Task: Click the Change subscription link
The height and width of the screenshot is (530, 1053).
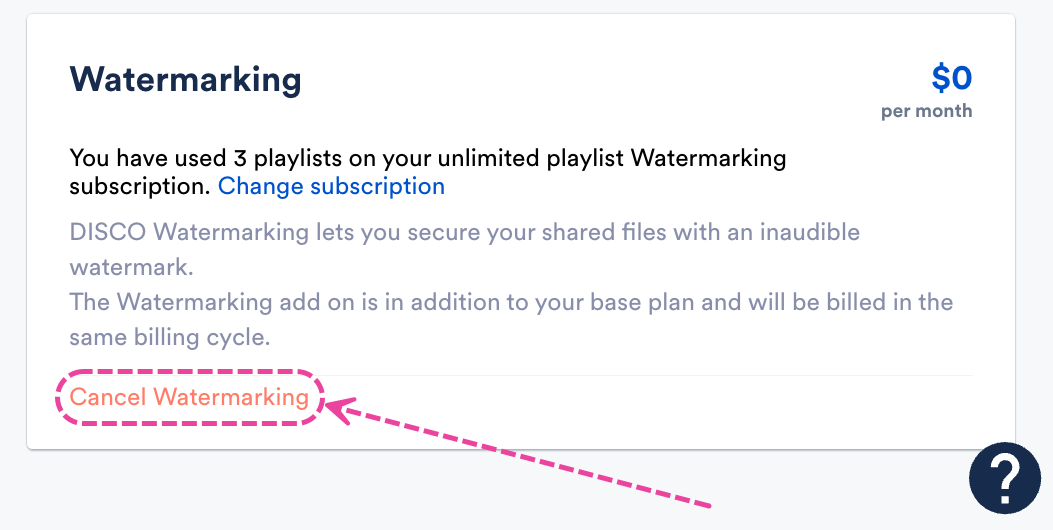Action: pos(331,186)
